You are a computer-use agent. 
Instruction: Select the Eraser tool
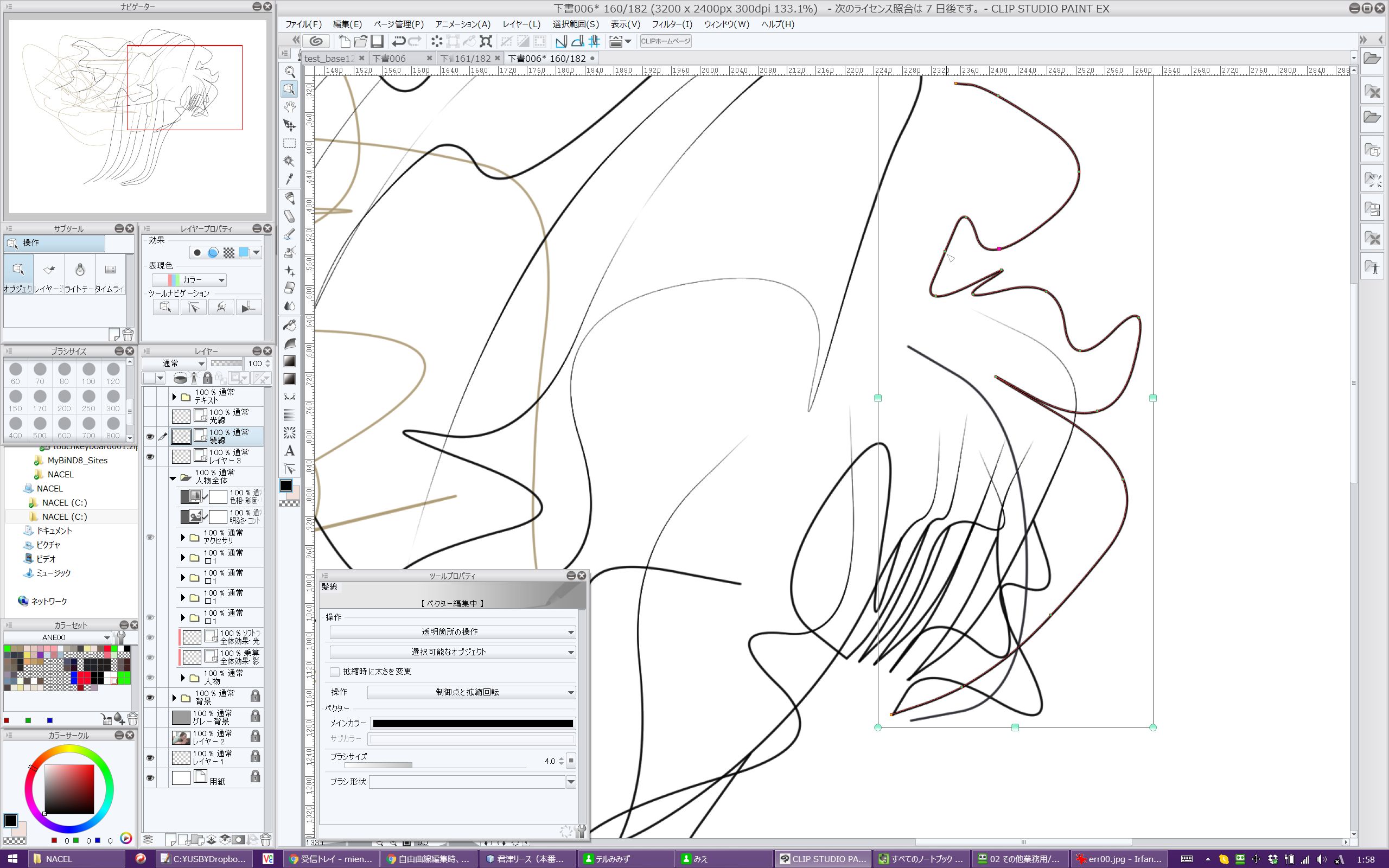pos(290,287)
